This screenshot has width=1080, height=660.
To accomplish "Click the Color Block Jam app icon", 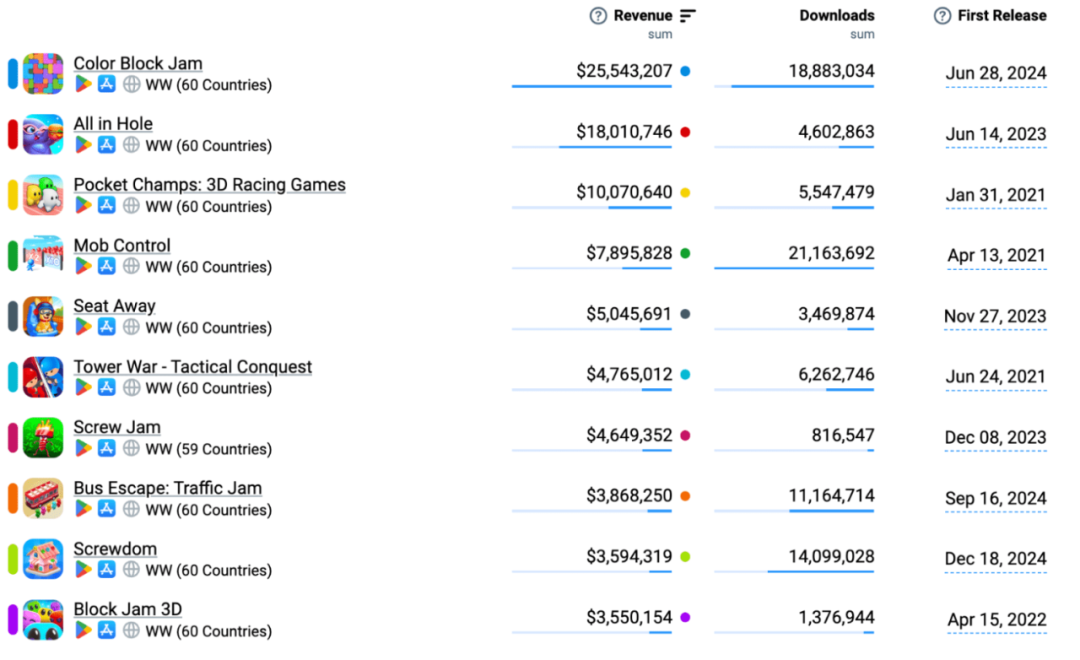I will (x=43, y=74).
